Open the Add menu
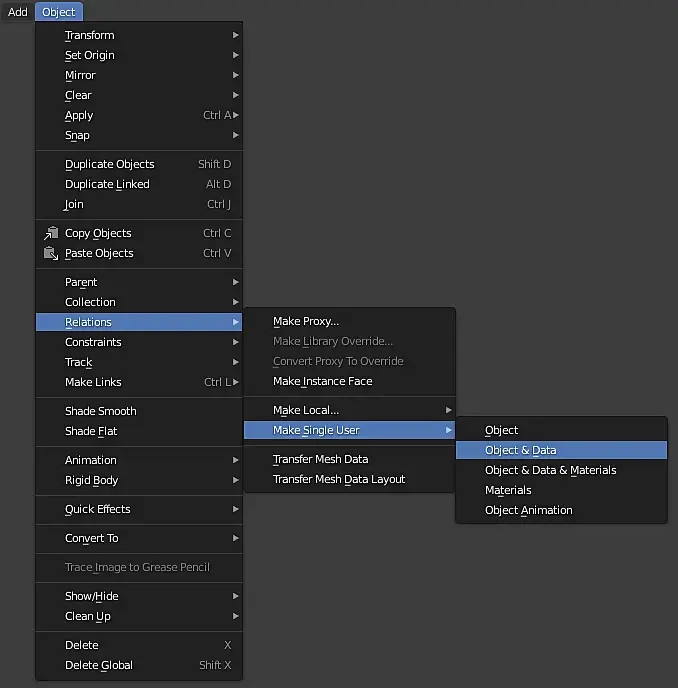Viewport: 678px width, 688px height. click(18, 12)
